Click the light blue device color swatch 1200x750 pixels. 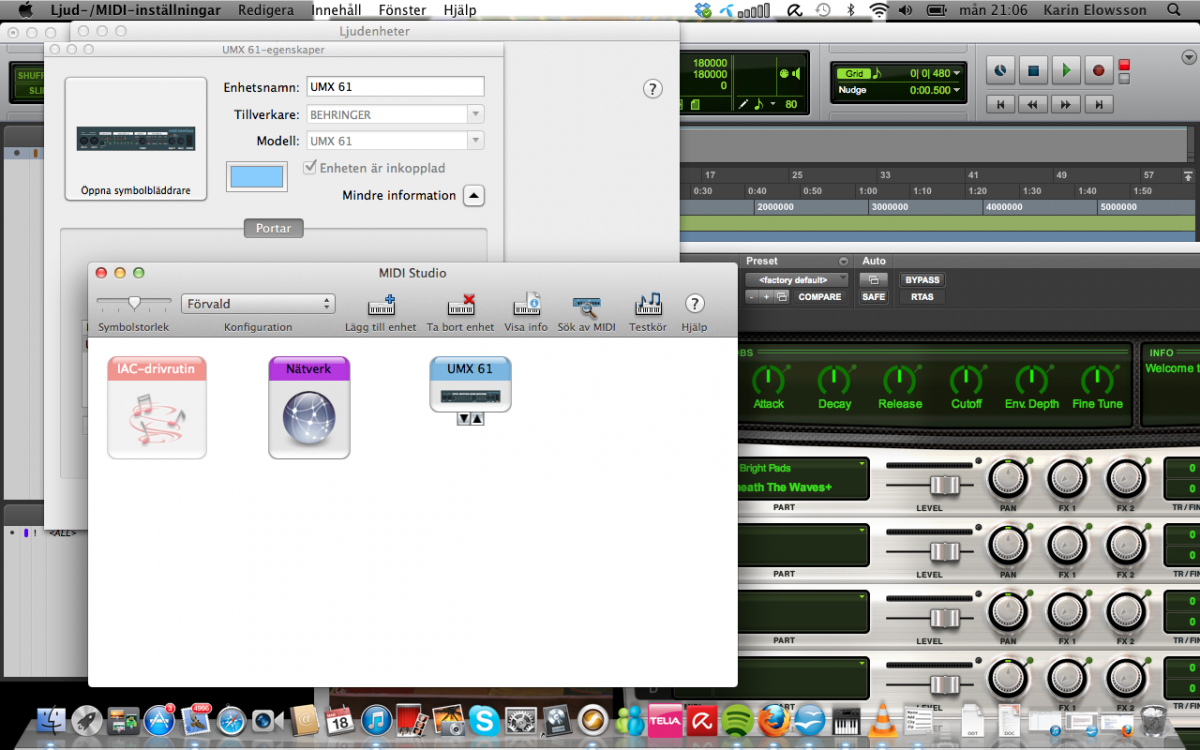[x=257, y=177]
